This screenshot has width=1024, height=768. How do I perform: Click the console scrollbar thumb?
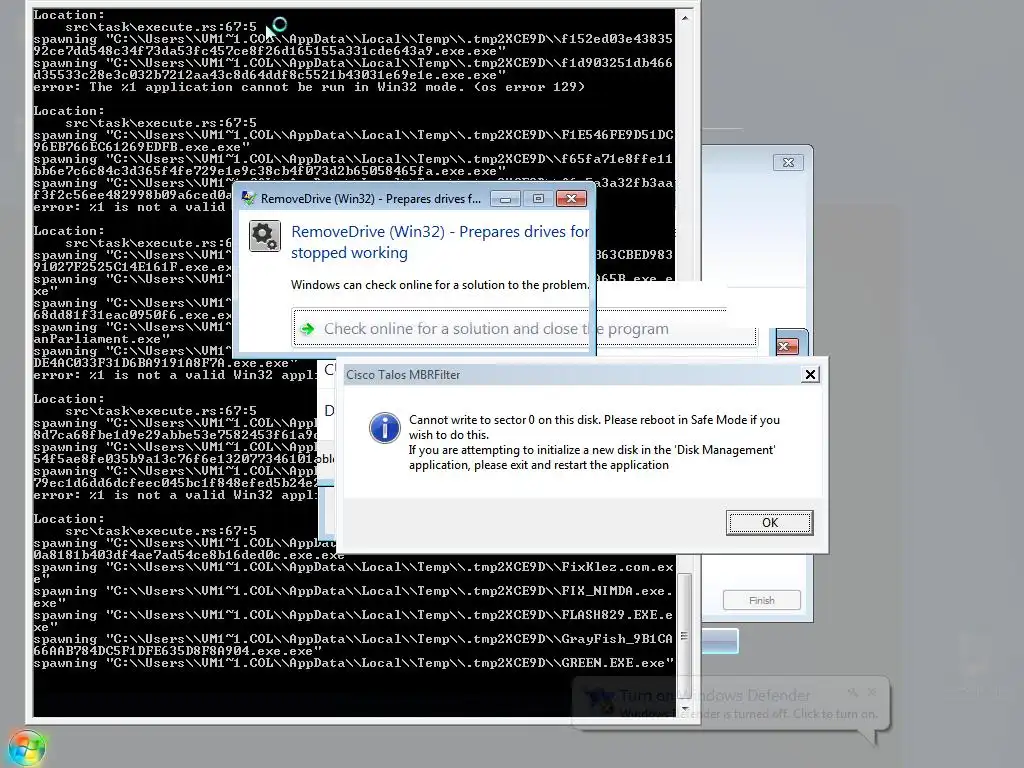pyautogui.click(x=684, y=635)
